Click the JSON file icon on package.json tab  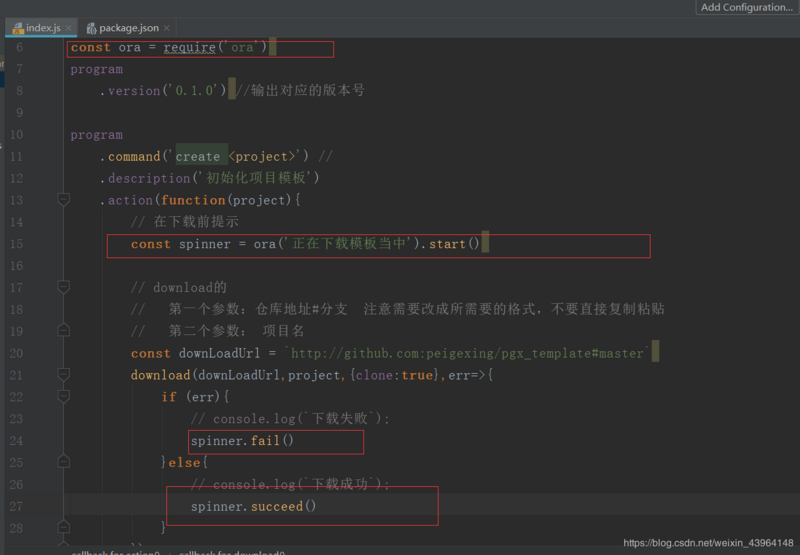pyautogui.click(x=91, y=28)
